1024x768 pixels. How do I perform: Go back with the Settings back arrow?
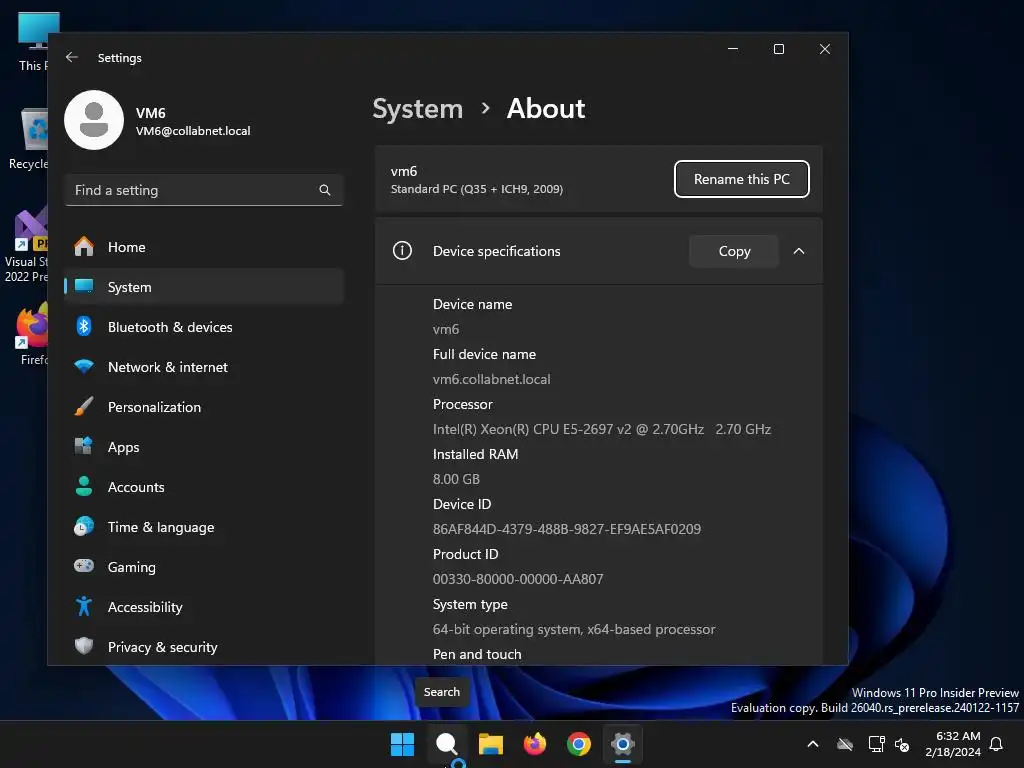(72, 57)
